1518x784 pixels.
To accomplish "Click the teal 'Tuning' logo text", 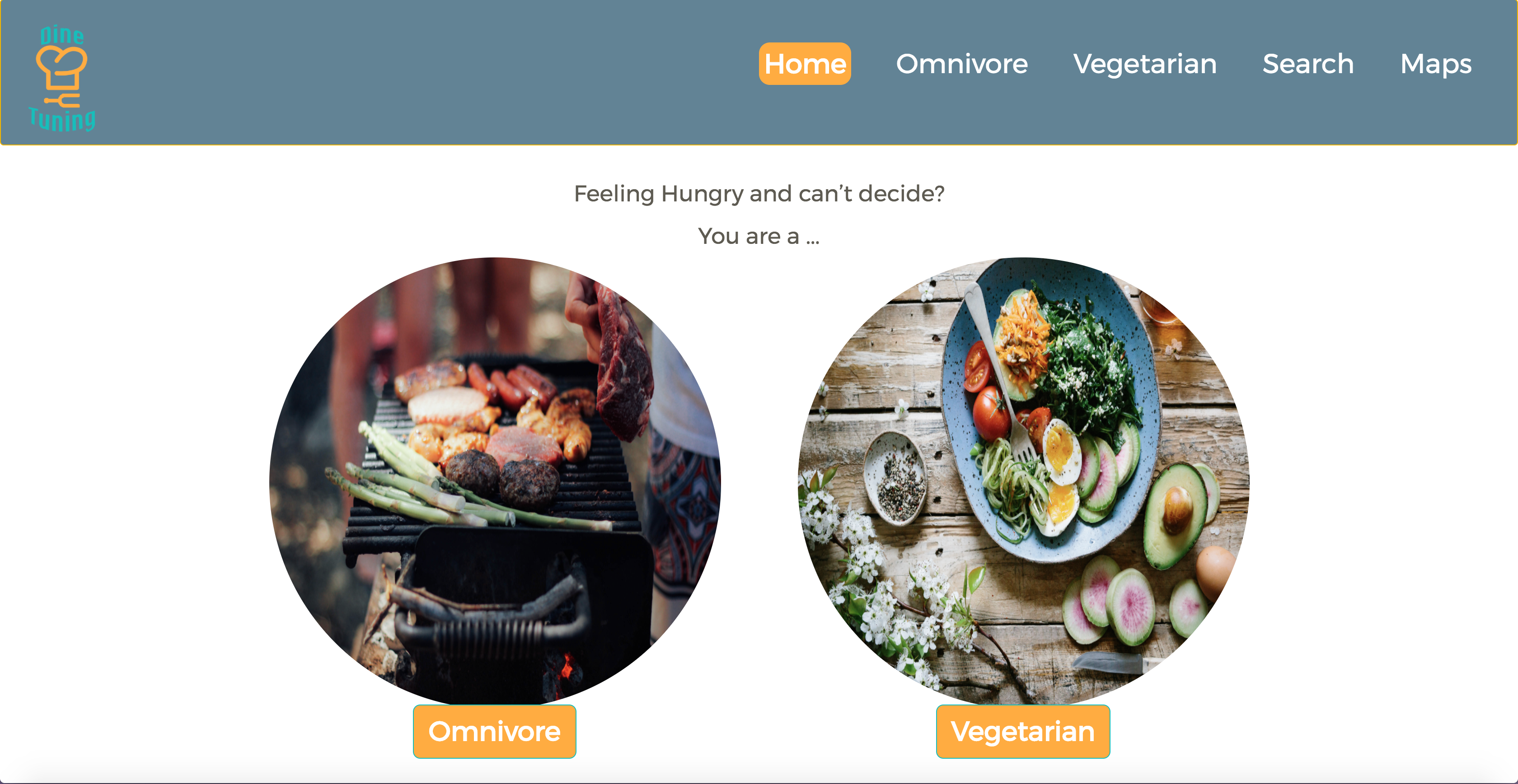I will [62, 120].
